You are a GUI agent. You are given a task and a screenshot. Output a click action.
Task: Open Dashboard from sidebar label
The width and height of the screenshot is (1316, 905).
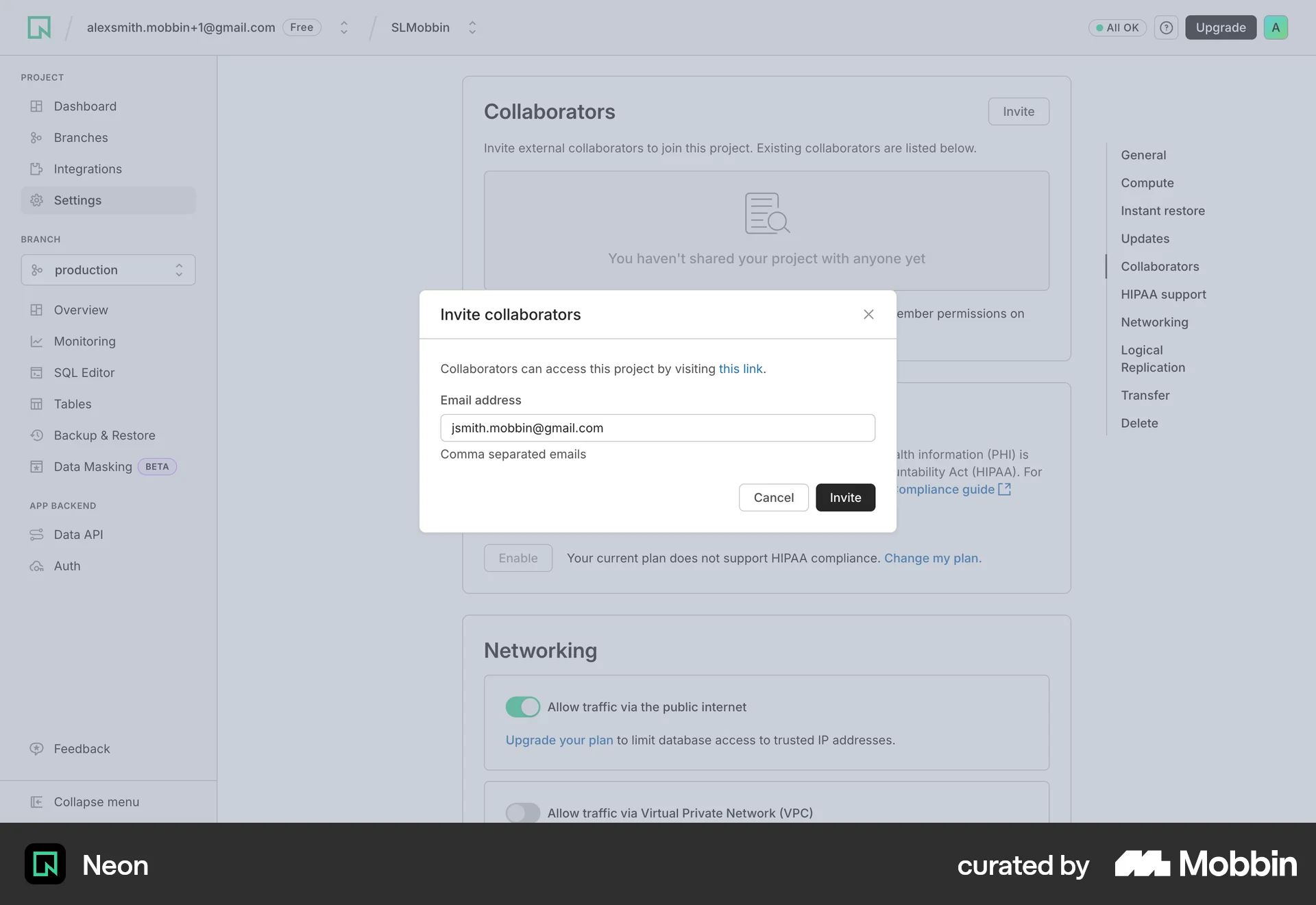(85, 106)
